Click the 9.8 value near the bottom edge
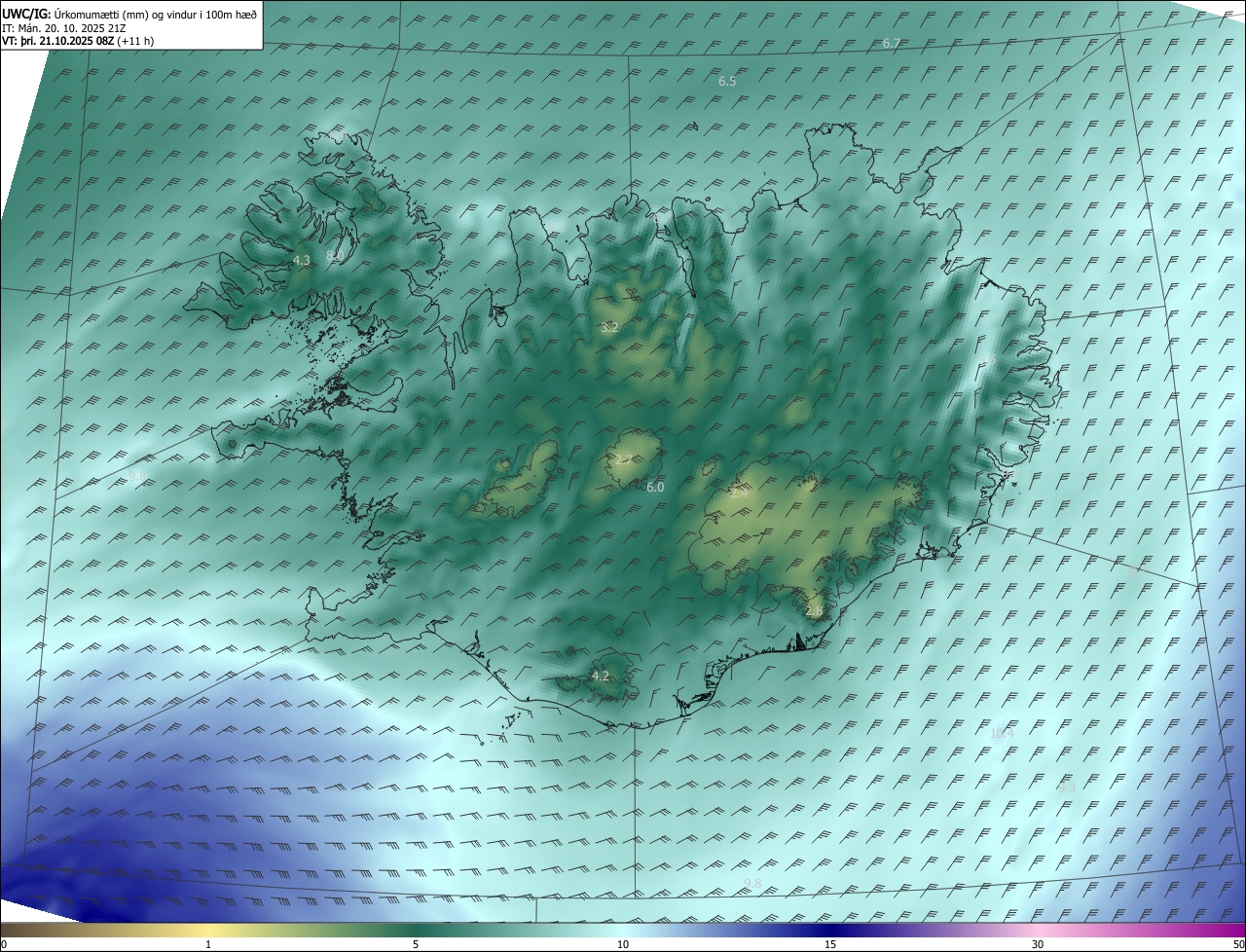Viewport: 1246px width, 952px height. 752,884
